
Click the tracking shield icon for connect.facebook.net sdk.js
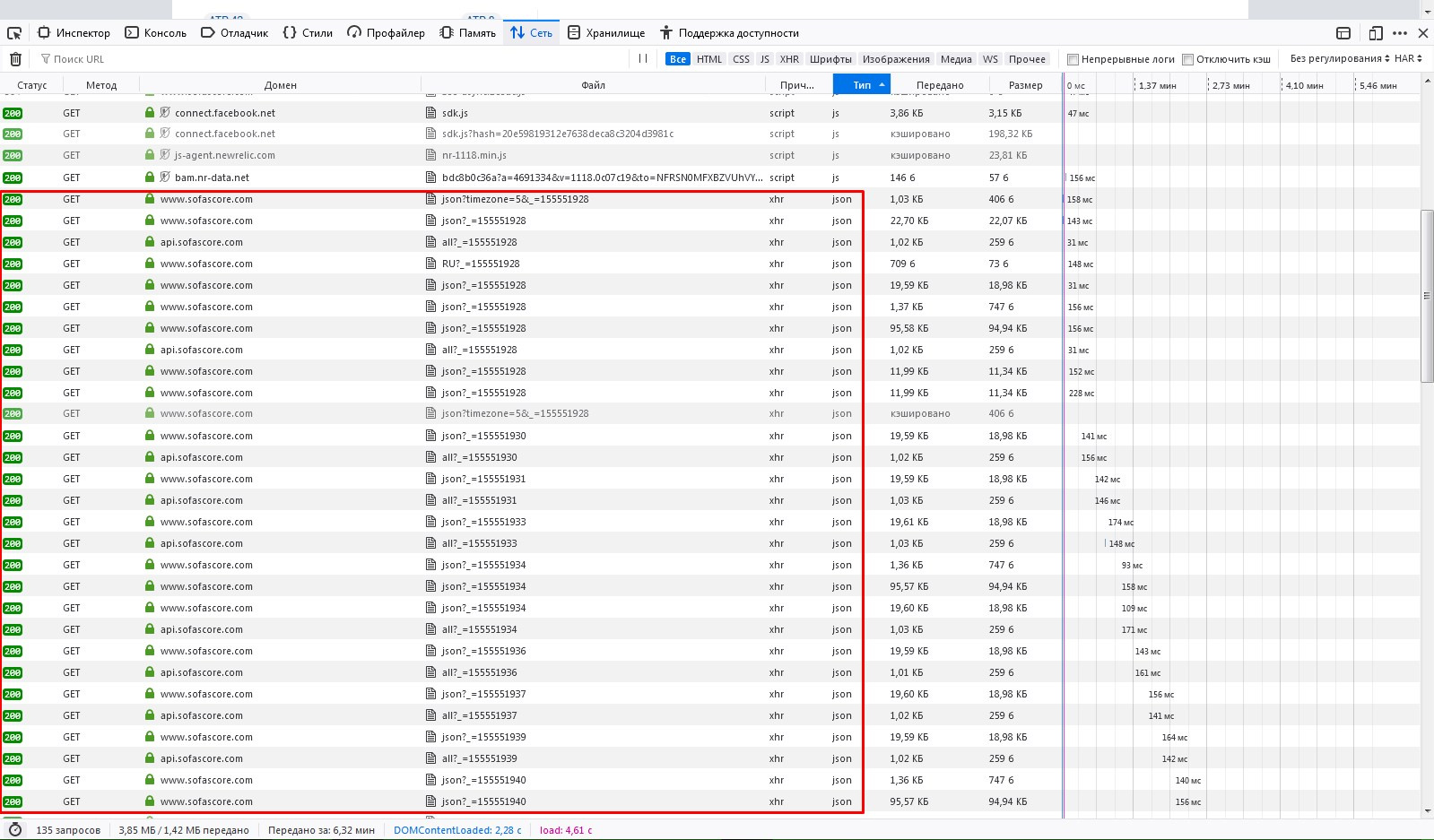pos(165,113)
